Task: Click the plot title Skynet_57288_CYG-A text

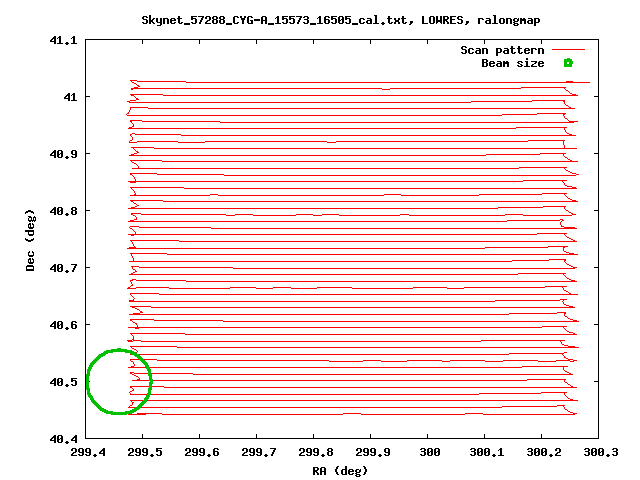Action: click(341, 20)
